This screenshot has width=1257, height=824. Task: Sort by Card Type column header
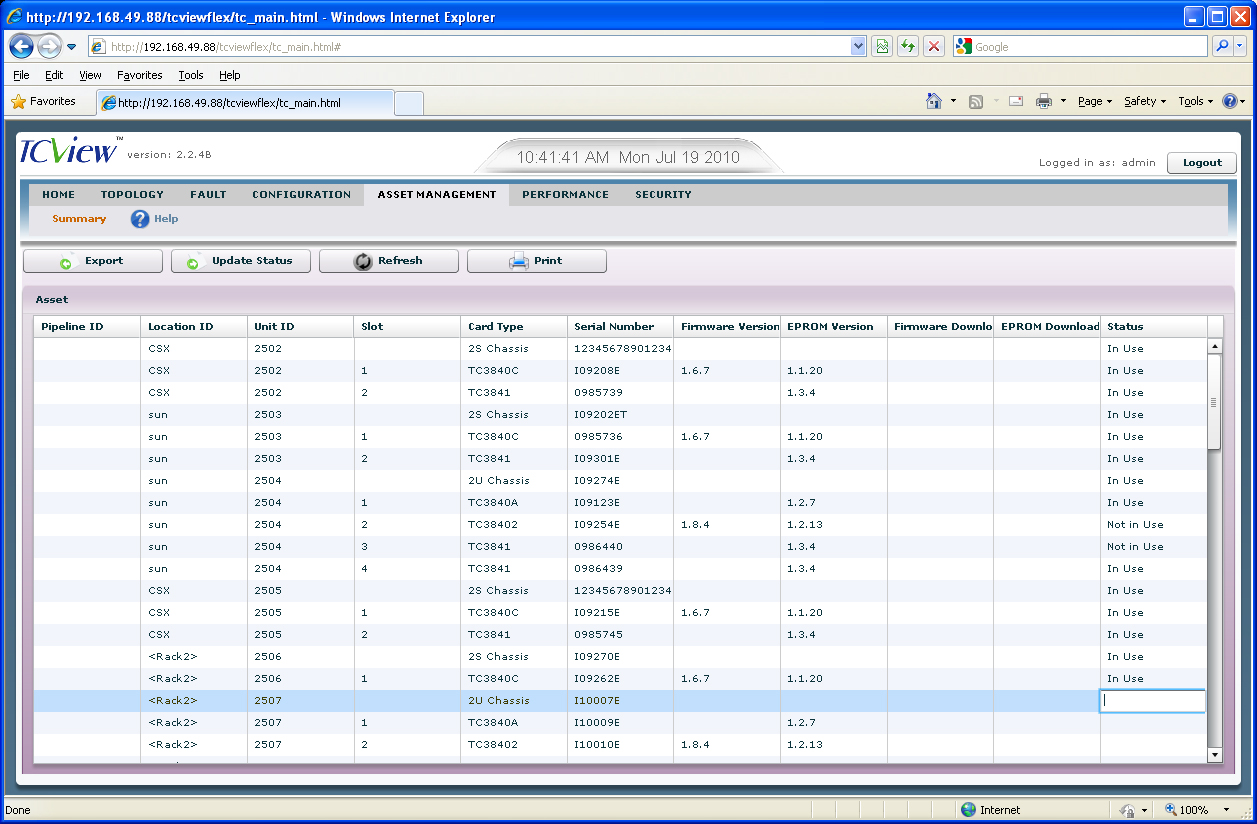pos(514,327)
